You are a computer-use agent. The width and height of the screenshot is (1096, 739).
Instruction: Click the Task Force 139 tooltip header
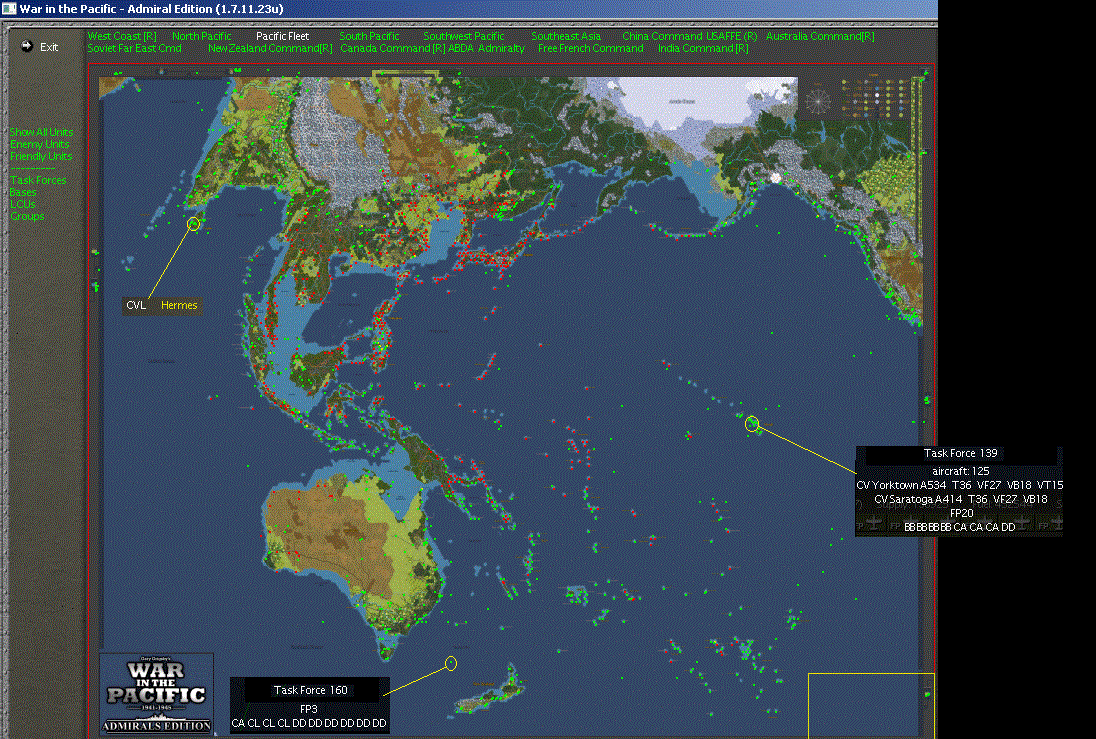click(960, 453)
